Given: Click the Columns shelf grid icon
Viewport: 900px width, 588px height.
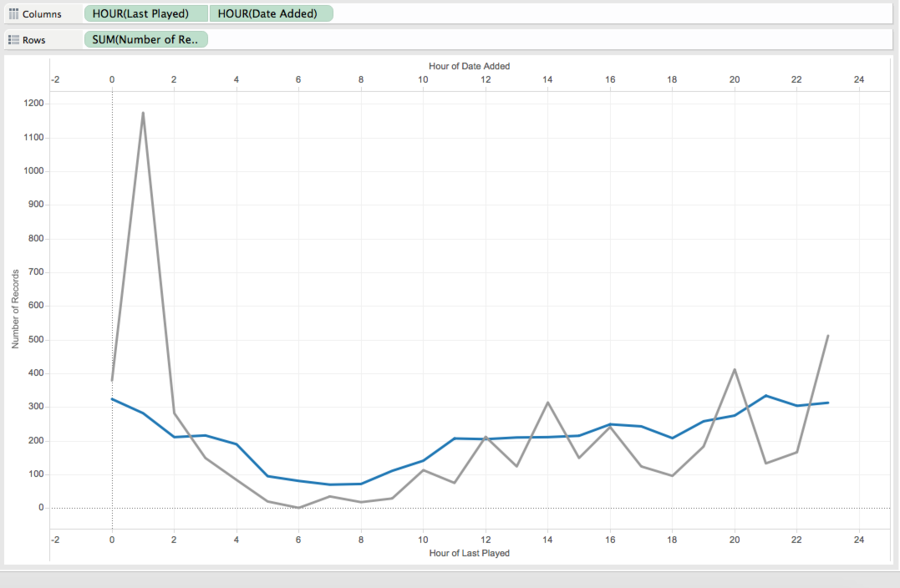Looking at the screenshot, I should point(13,14).
